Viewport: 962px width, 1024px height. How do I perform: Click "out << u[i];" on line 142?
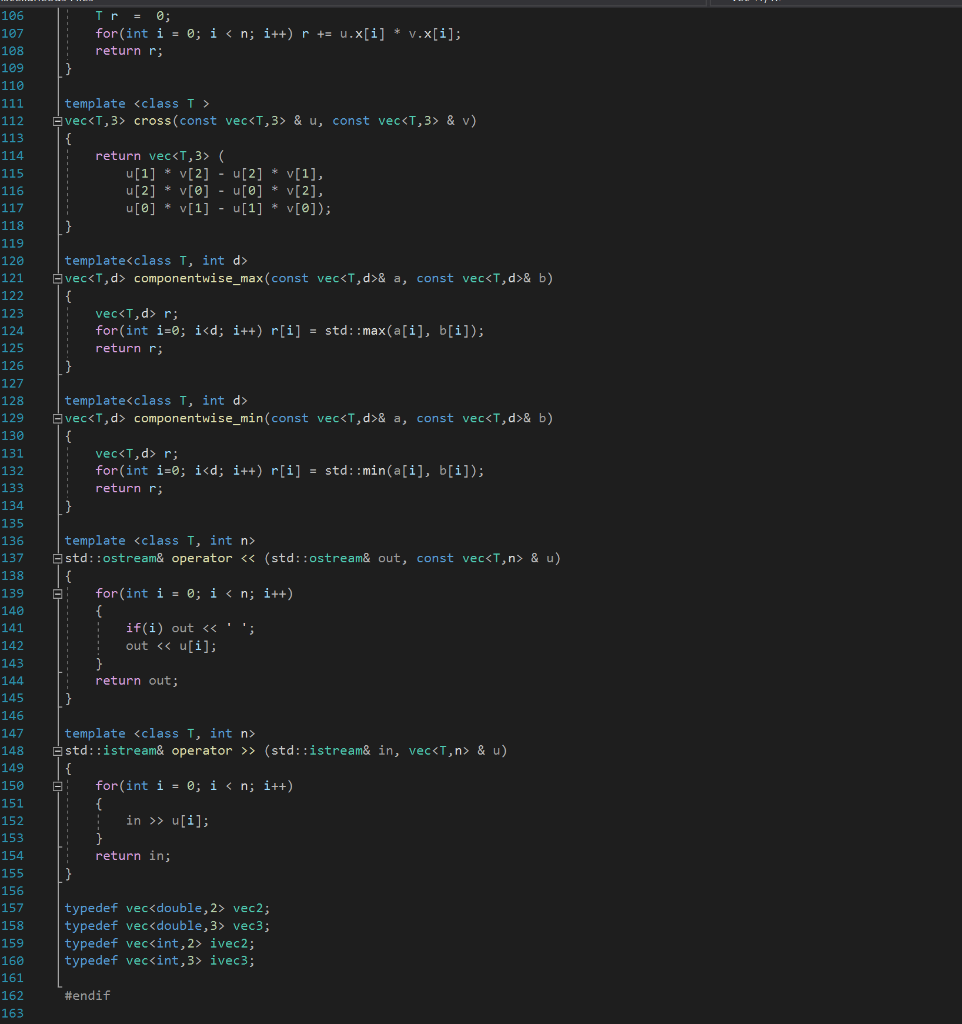(x=171, y=646)
